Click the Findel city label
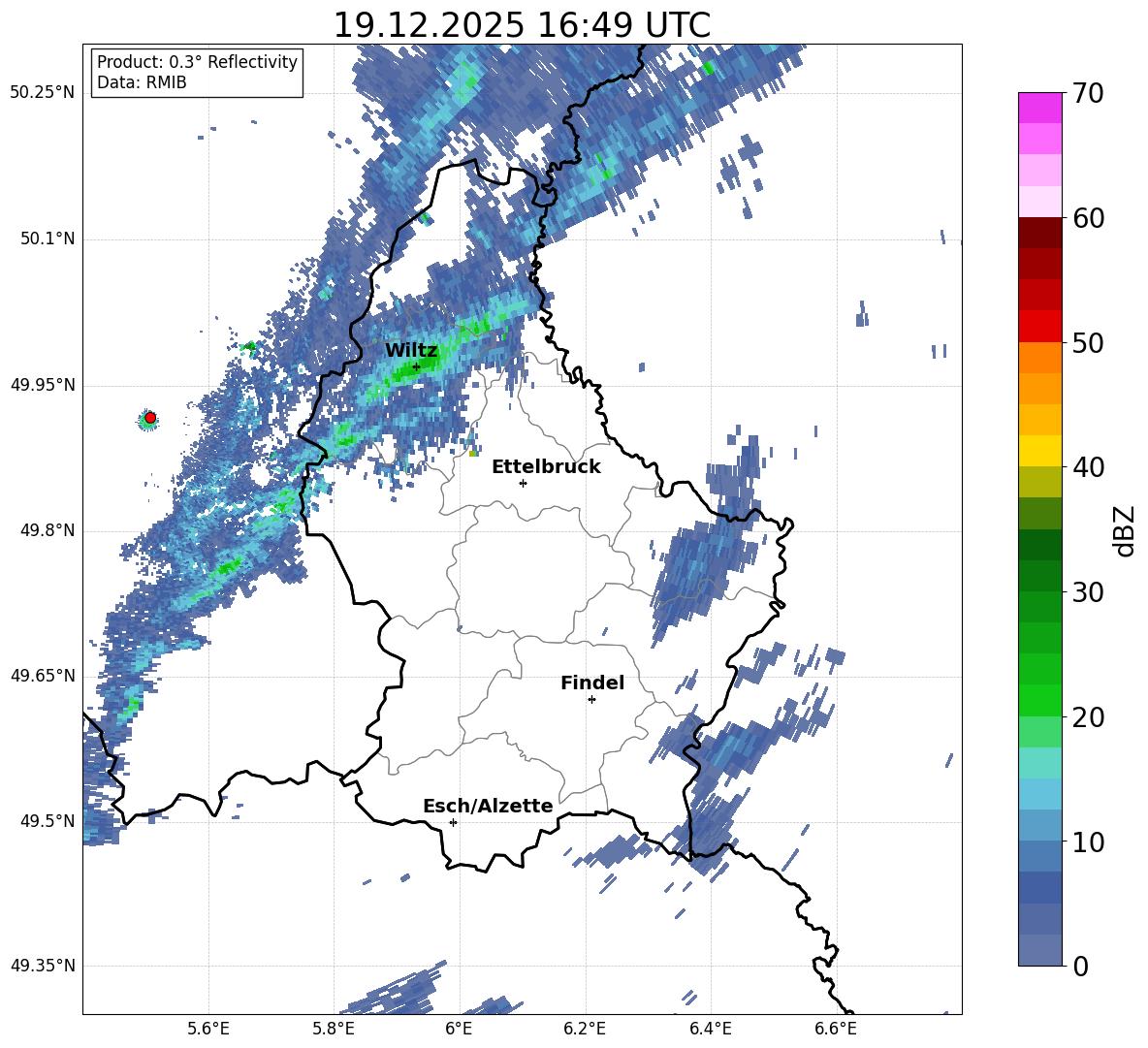 coord(592,683)
